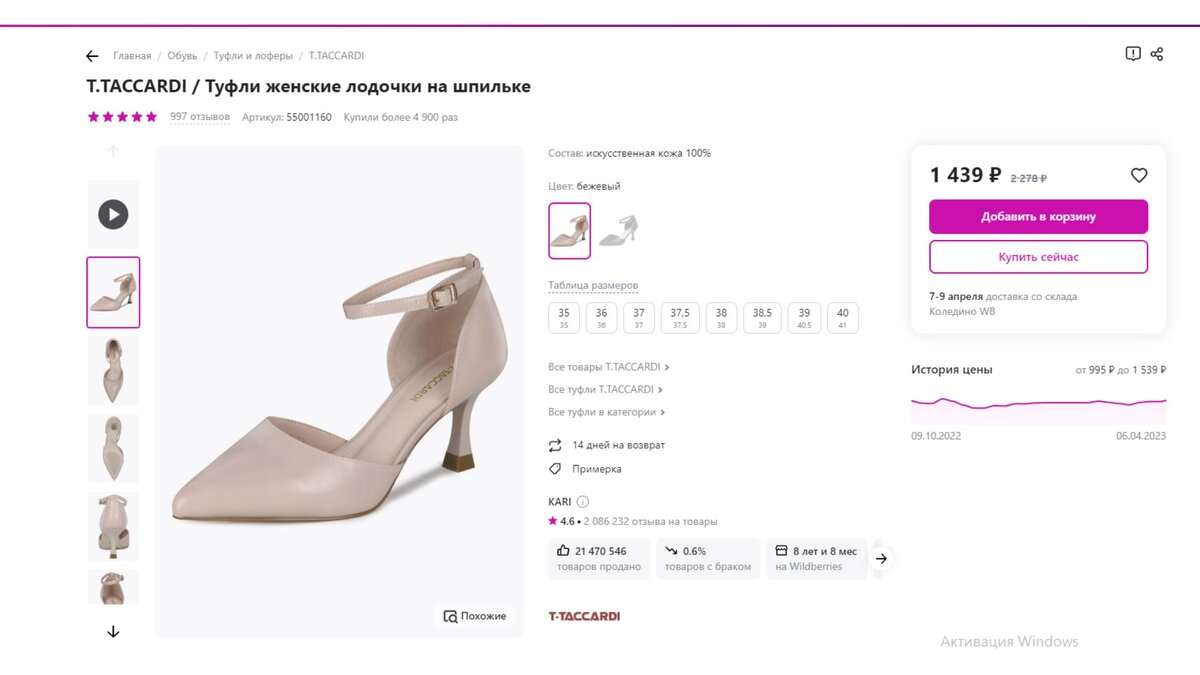Click the back arrow icon
1200x675 pixels.
click(92, 56)
